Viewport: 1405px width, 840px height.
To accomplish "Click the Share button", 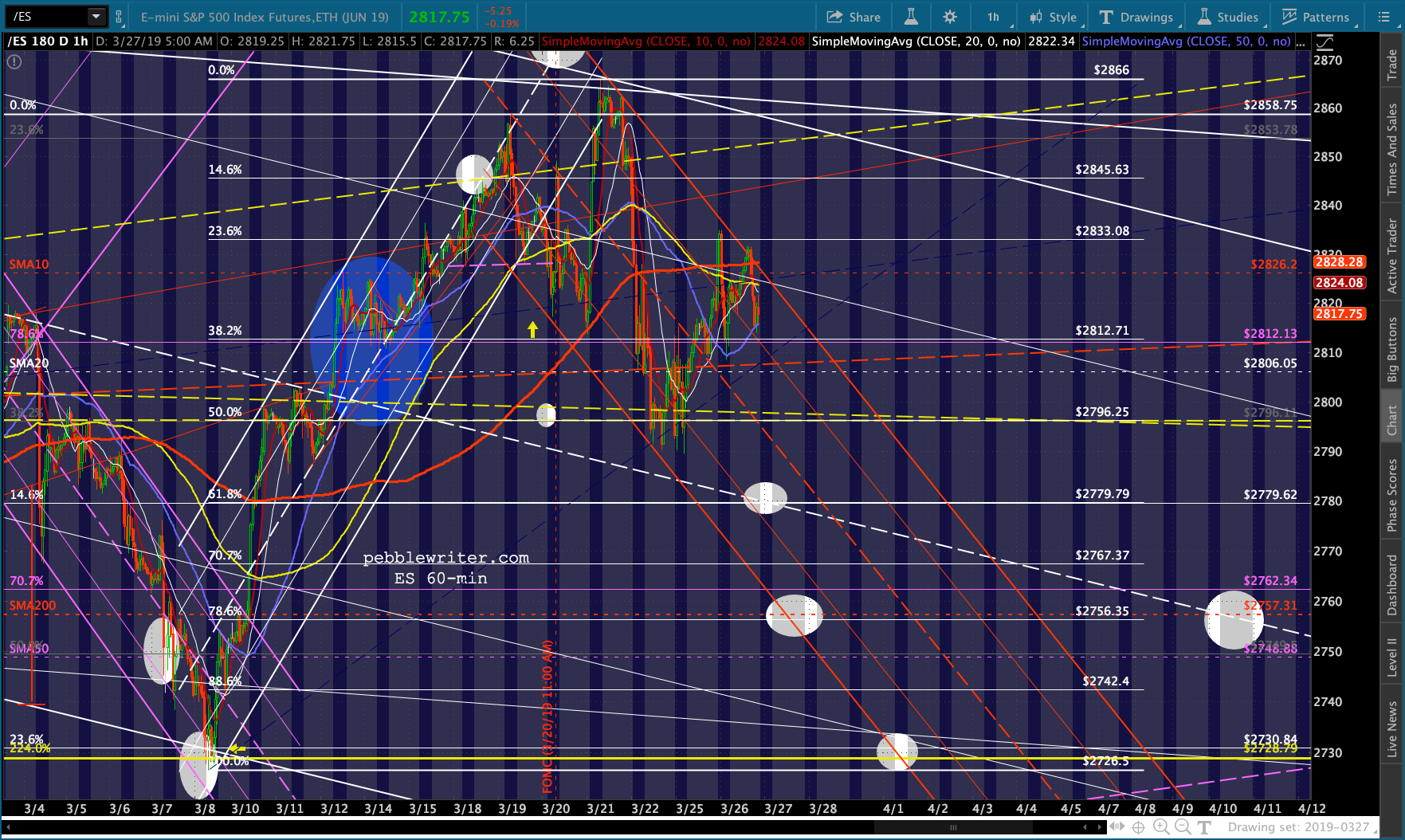I will [x=854, y=17].
